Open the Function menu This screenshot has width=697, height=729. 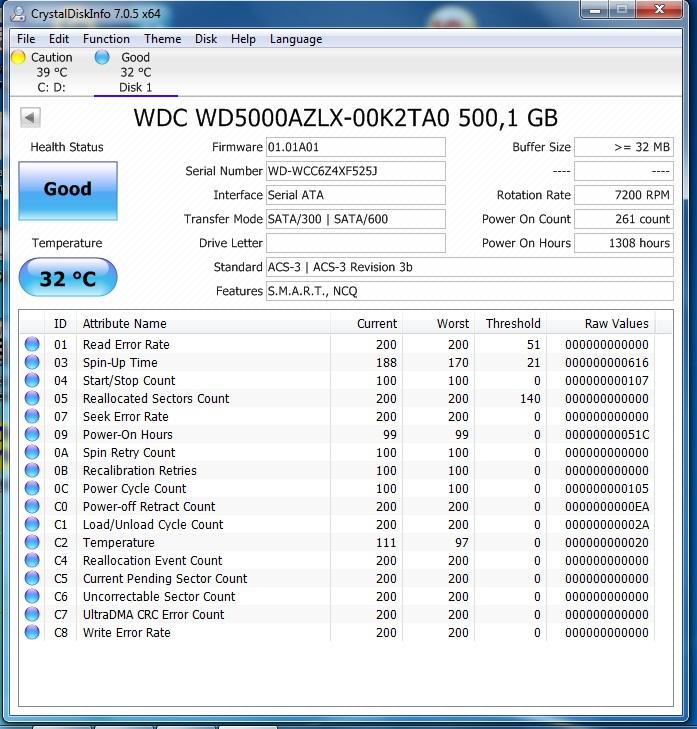(x=106, y=39)
